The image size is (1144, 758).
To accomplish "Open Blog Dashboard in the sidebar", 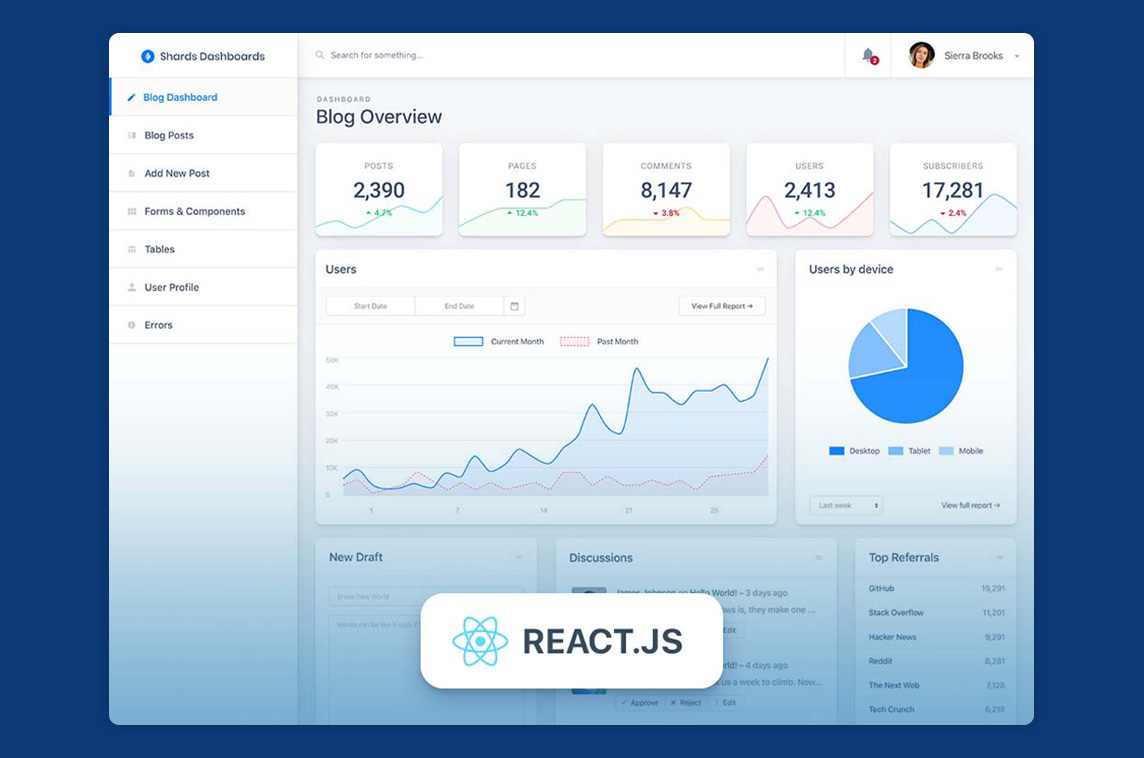I will pos(204,97).
